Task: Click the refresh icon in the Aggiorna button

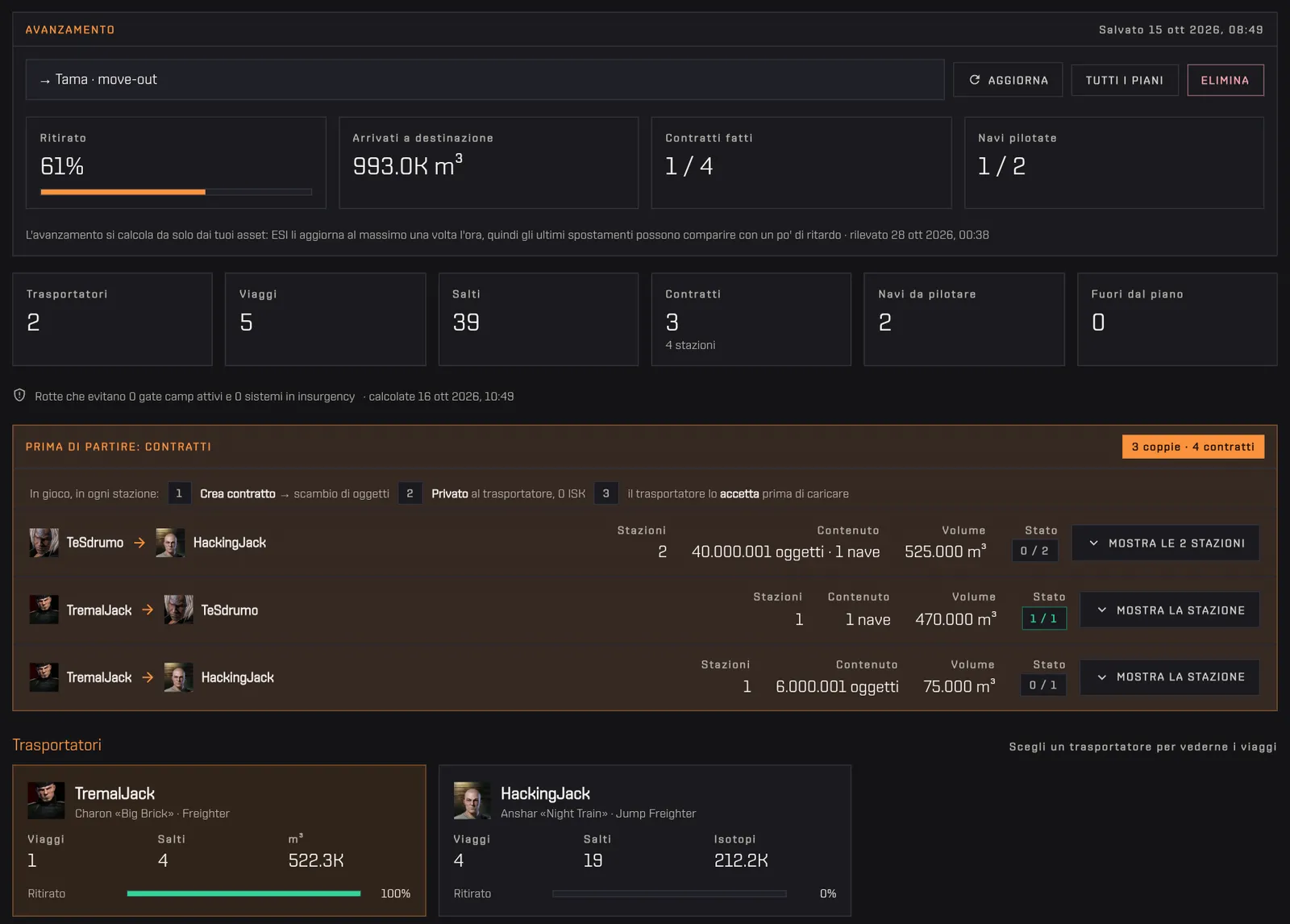Action: tap(975, 80)
